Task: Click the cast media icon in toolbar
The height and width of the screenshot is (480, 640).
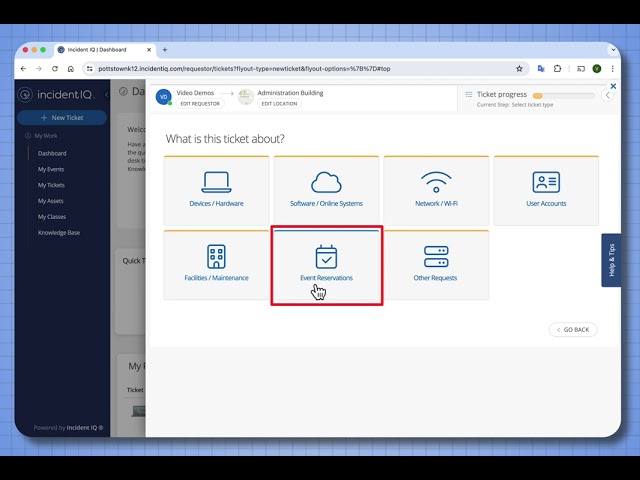Action: point(581,69)
